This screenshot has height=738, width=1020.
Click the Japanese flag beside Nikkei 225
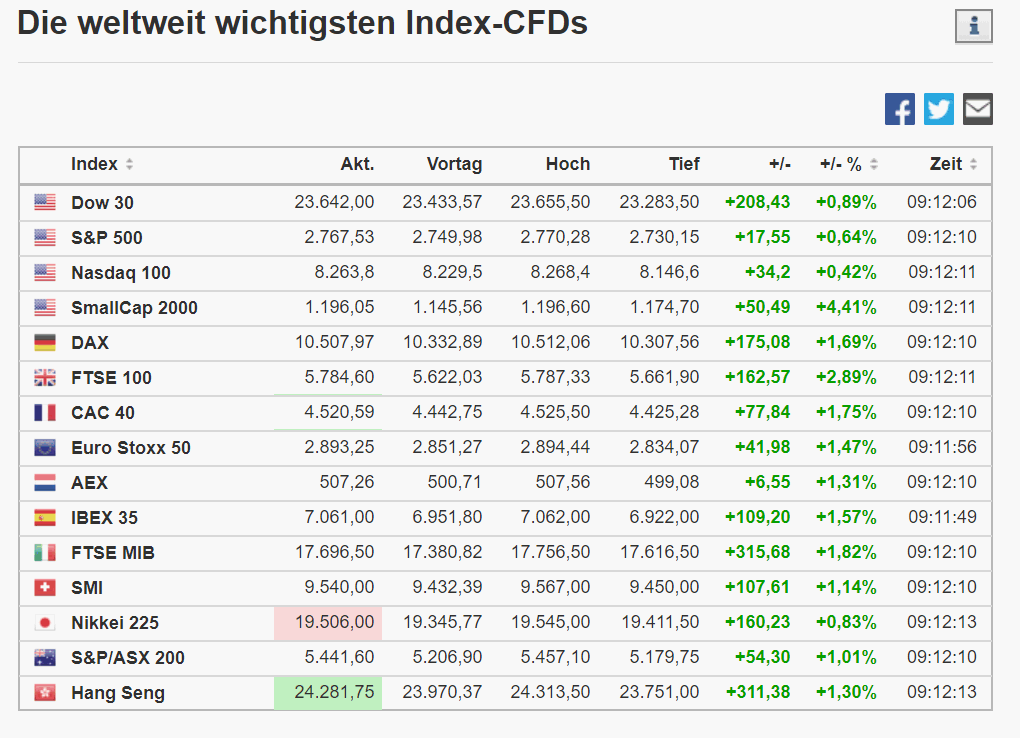[x=45, y=622]
